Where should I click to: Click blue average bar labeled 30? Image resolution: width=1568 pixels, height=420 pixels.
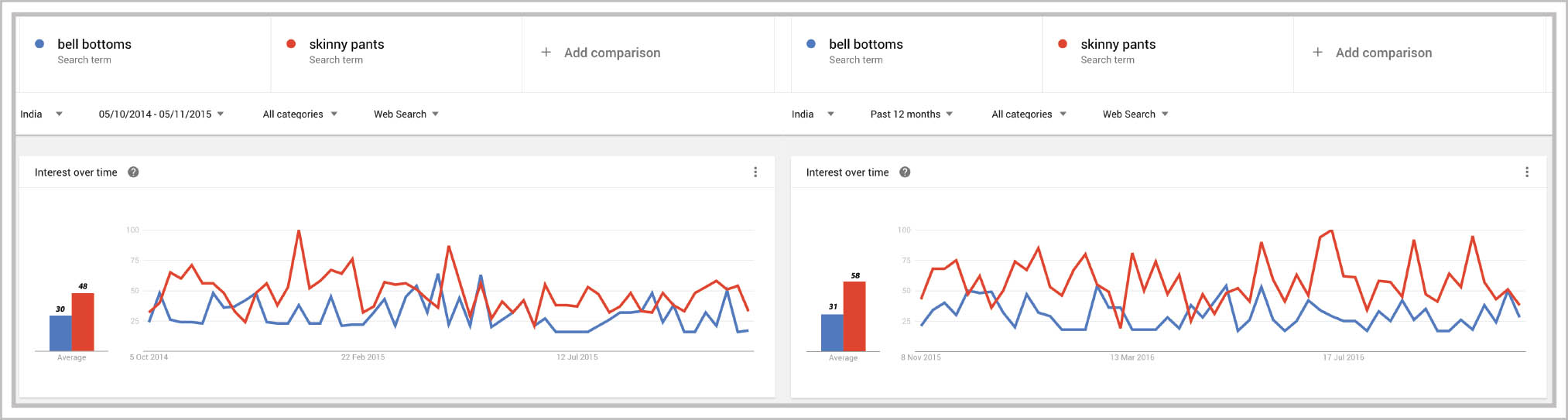[x=60, y=333]
